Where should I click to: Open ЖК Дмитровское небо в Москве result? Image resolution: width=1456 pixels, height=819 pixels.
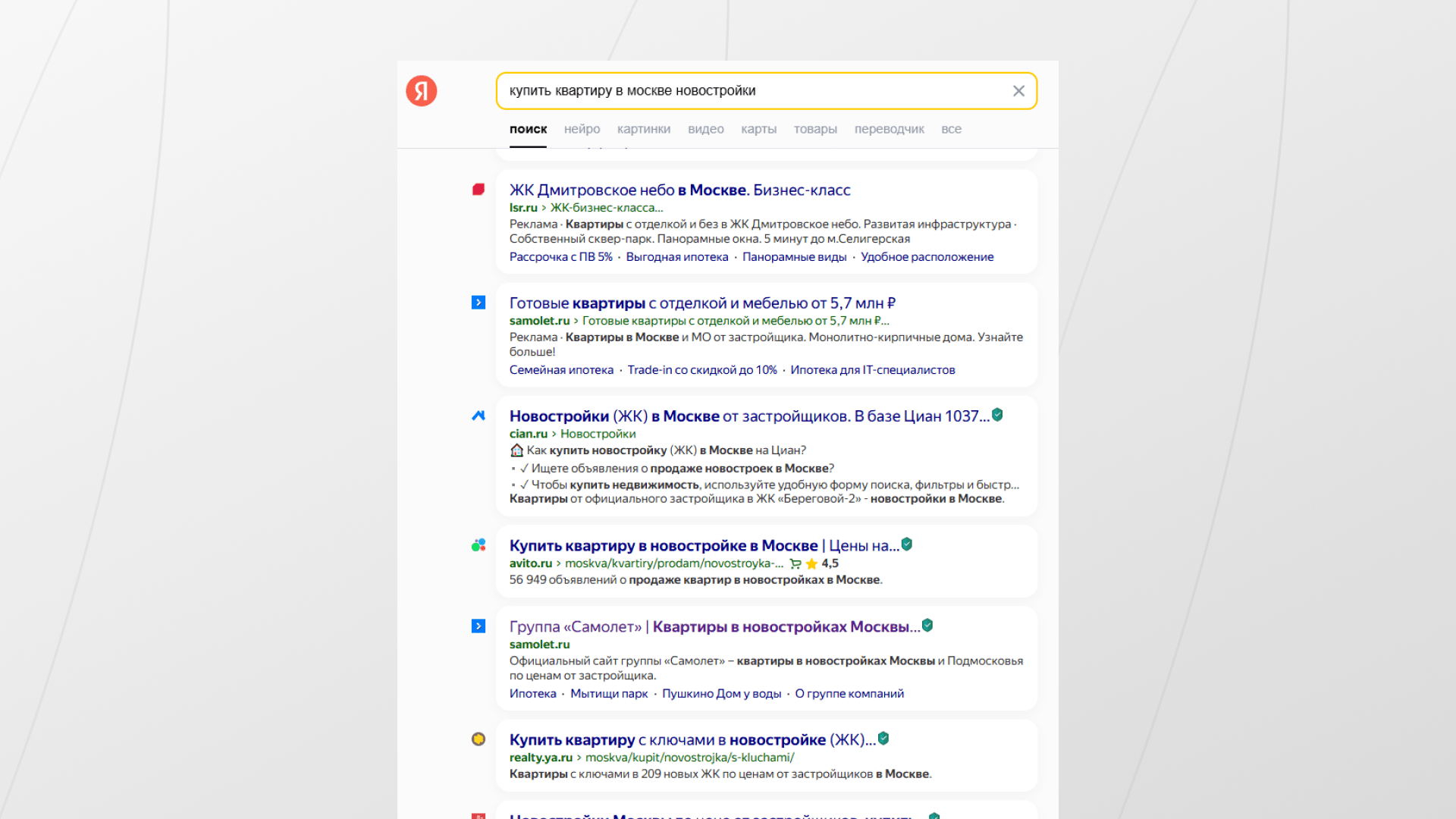pos(679,190)
